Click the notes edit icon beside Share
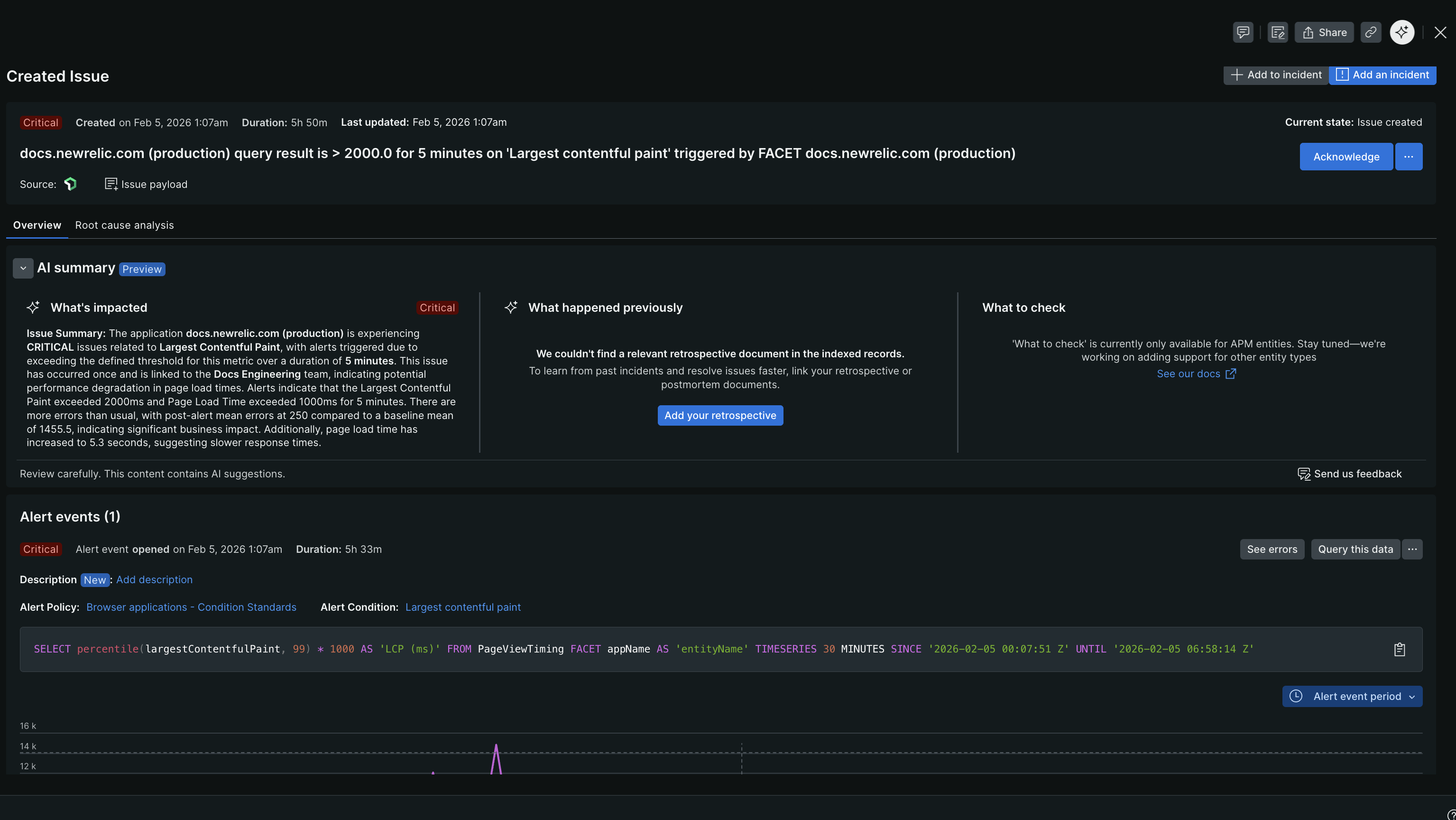This screenshot has width=1456, height=820. (1277, 32)
